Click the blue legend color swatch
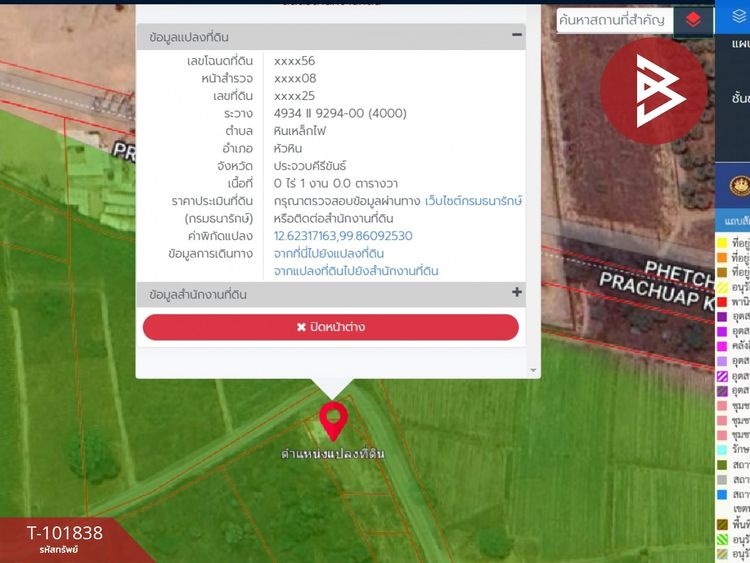The width and height of the screenshot is (750, 563). [x=722, y=494]
